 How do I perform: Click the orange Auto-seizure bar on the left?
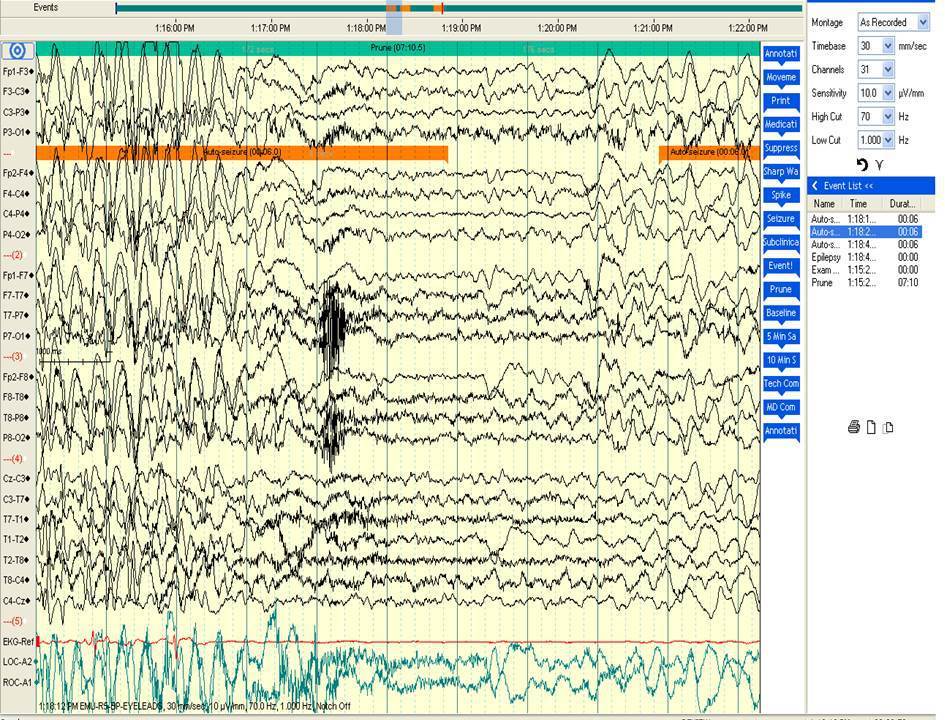(240, 152)
